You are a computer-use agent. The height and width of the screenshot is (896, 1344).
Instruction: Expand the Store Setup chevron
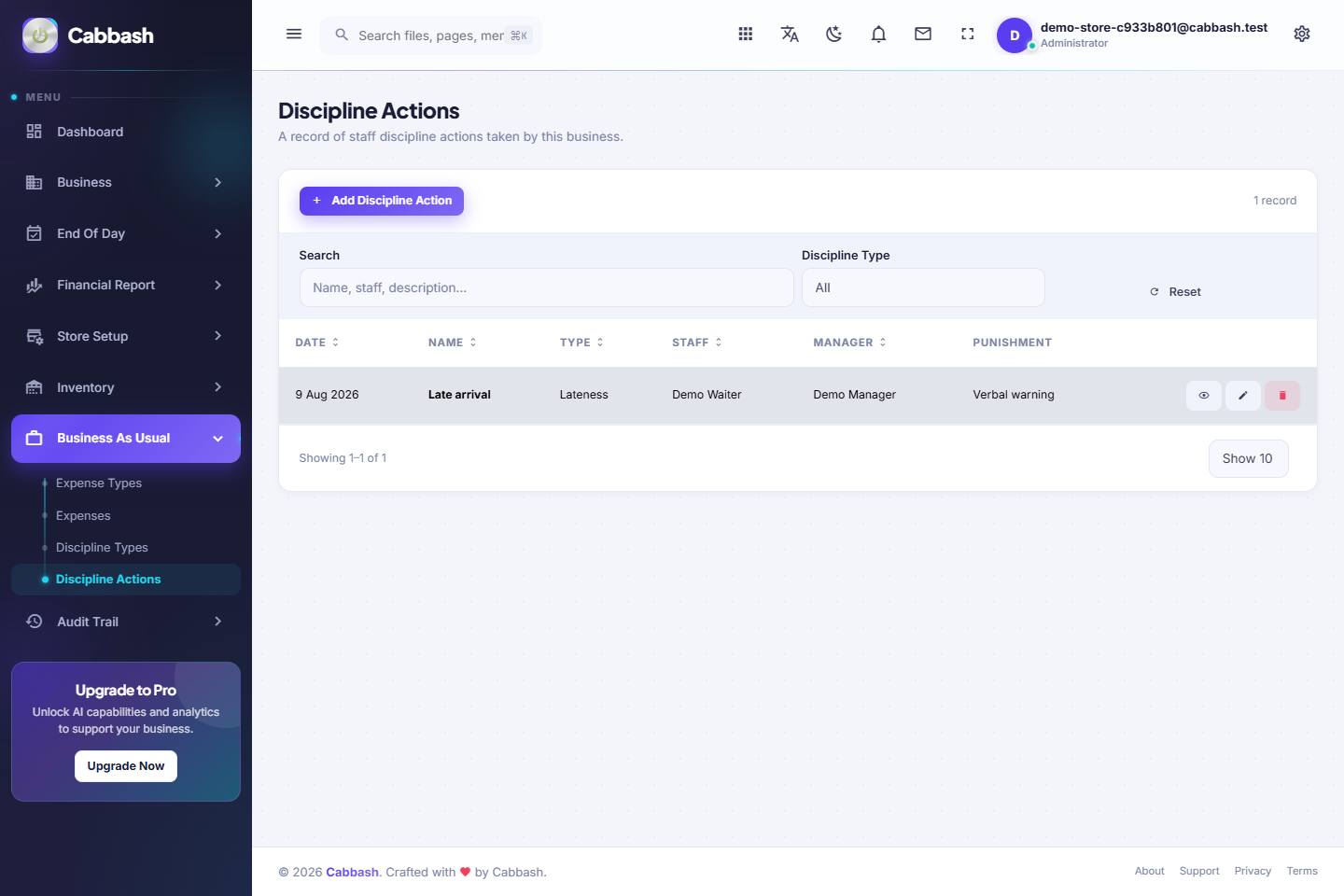click(217, 336)
